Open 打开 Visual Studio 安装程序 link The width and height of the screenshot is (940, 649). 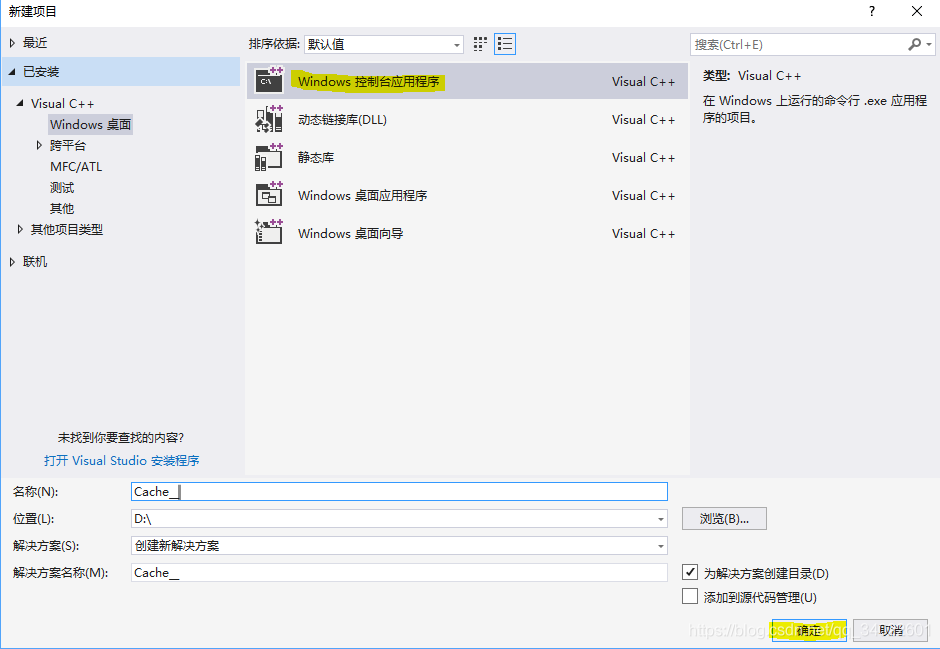coord(122,460)
